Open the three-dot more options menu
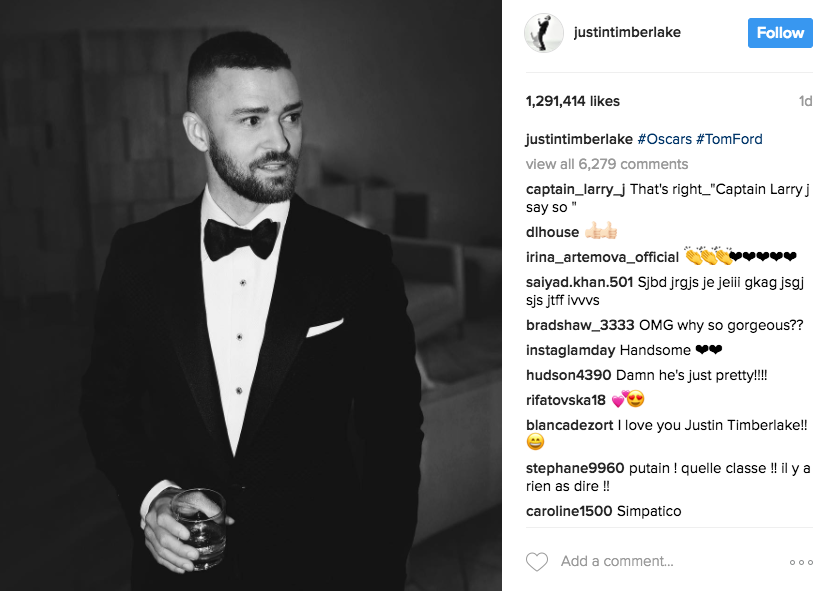Screen dimensions: 831x591 pos(801,562)
